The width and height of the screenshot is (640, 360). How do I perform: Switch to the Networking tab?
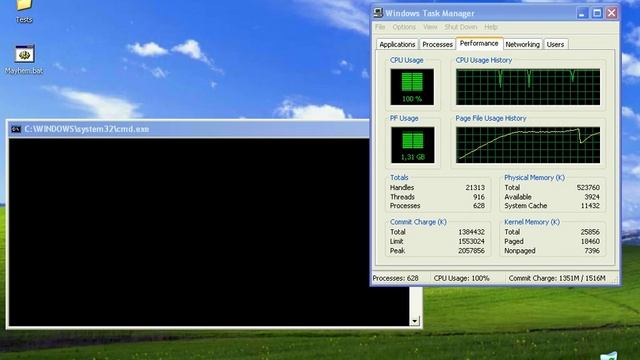pos(522,44)
